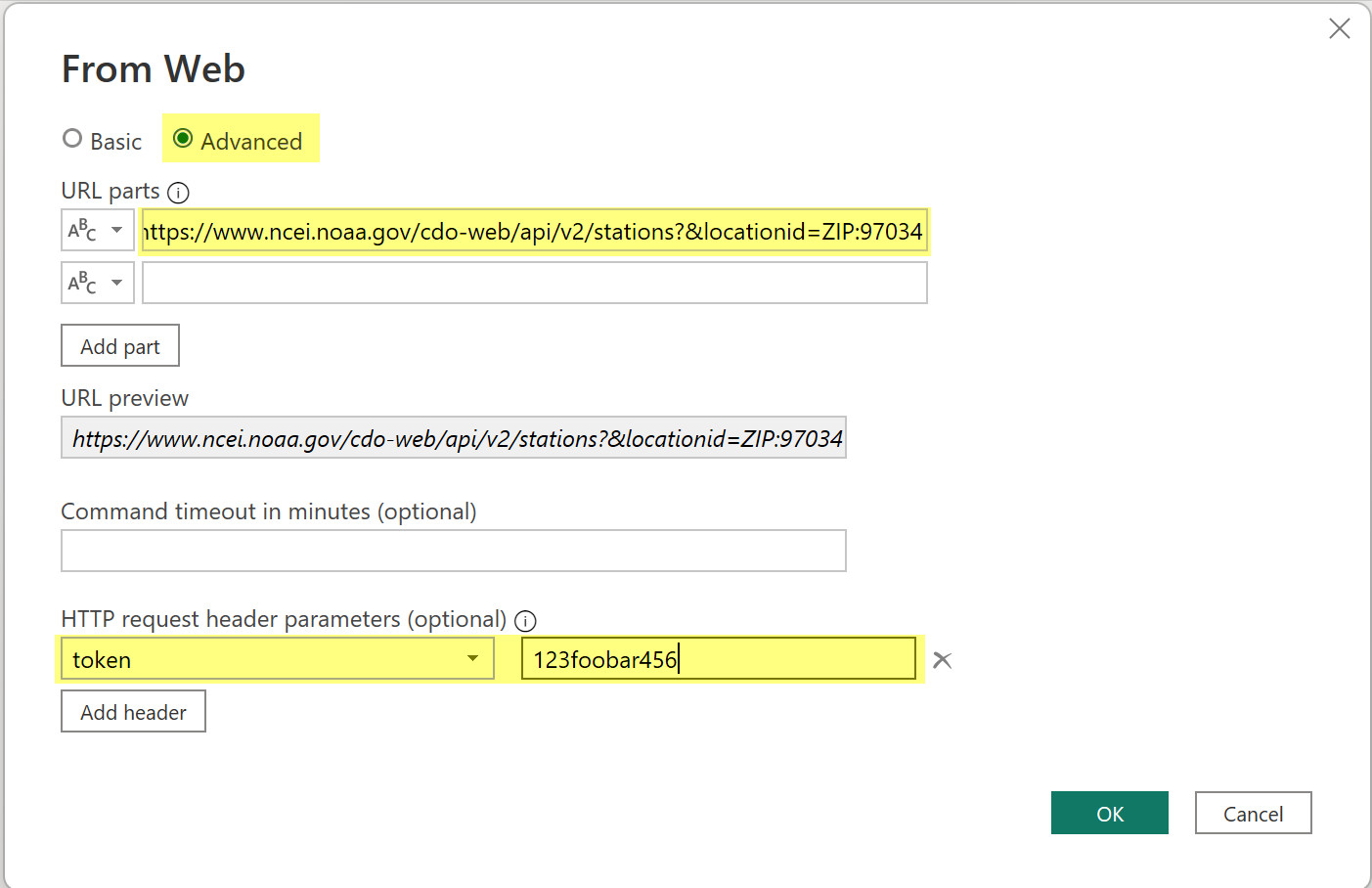
Task: Click the empty second URL part field
Action: [534, 283]
